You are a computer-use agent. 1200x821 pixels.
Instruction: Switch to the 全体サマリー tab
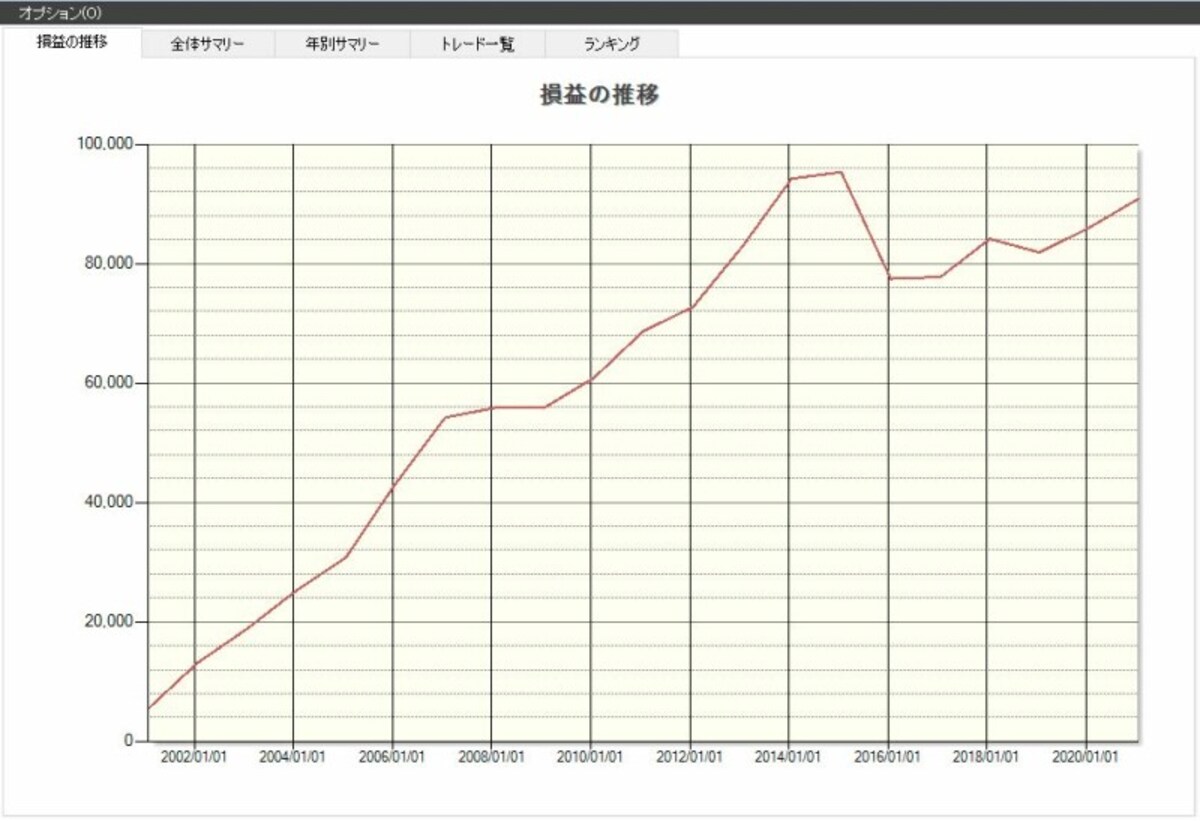click(x=208, y=45)
